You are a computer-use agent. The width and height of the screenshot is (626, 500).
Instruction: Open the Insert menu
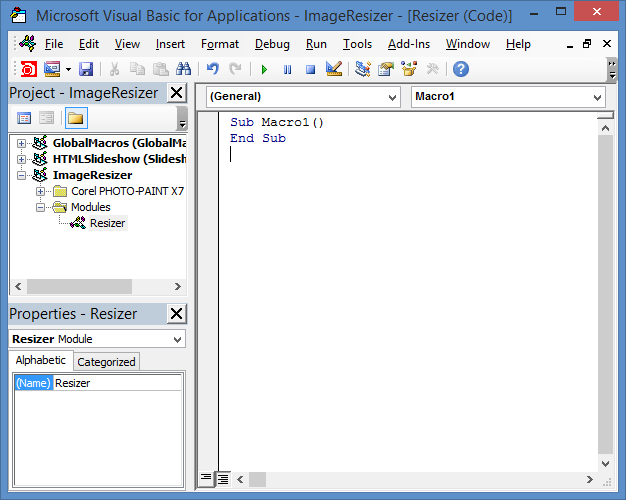pos(170,44)
